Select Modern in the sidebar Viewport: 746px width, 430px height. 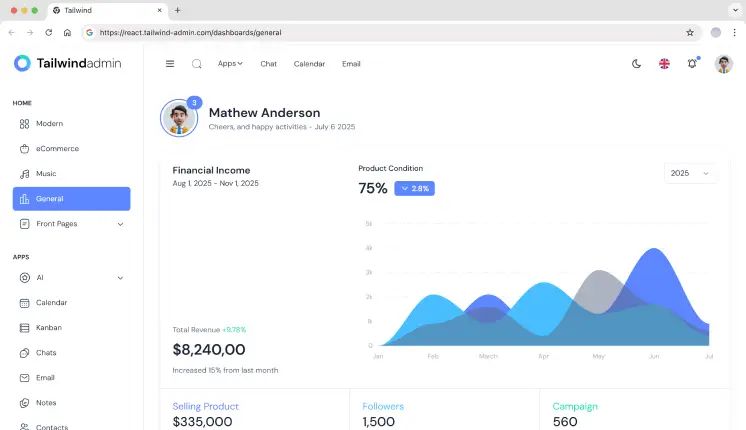click(49, 124)
